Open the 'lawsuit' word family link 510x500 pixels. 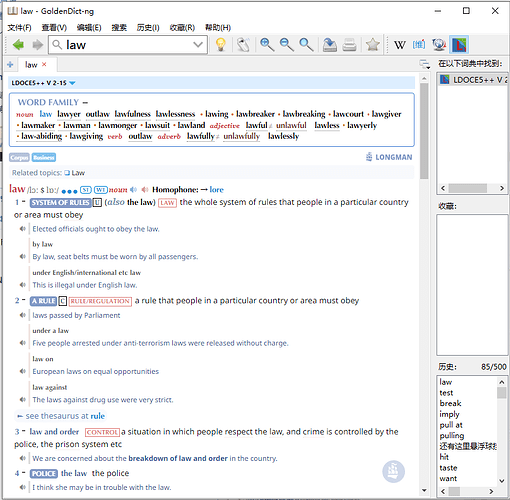pos(157,125)
